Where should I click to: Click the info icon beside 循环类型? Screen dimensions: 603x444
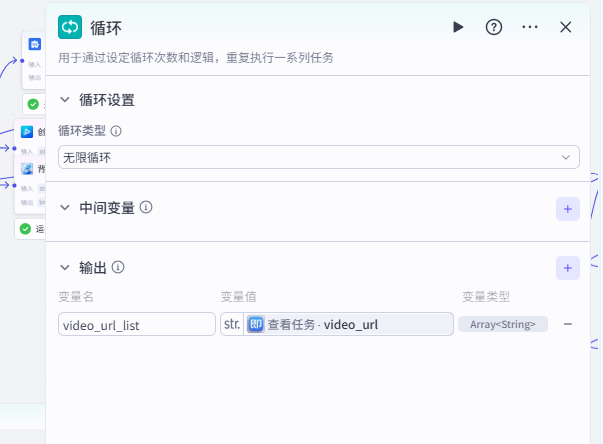[x=116, y=131]
